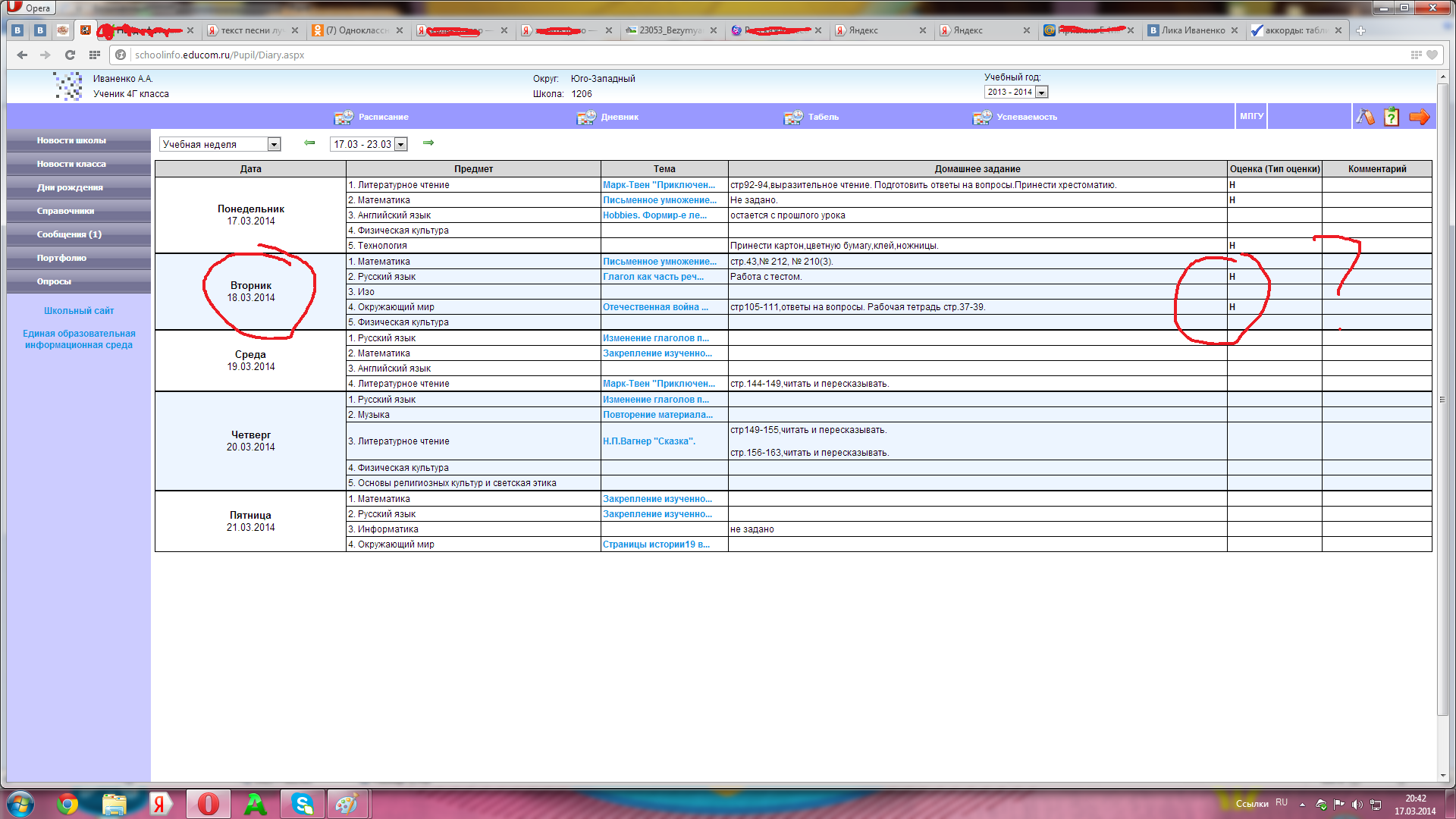Click the bookmark heart icon in address bar
This screenshot has width=1456, height=819.
[x=1432, y=55]
